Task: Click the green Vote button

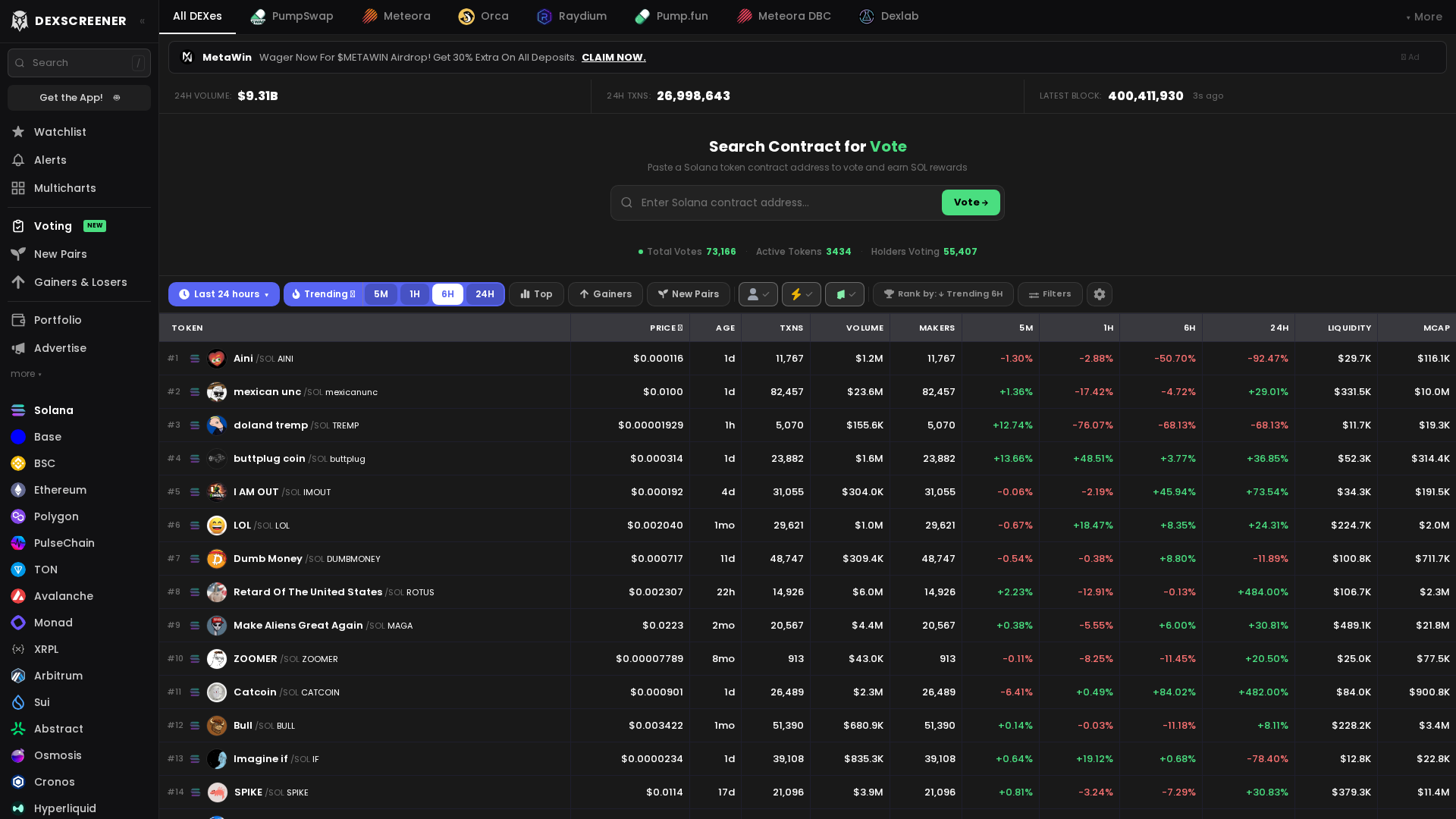Action: 971,202
